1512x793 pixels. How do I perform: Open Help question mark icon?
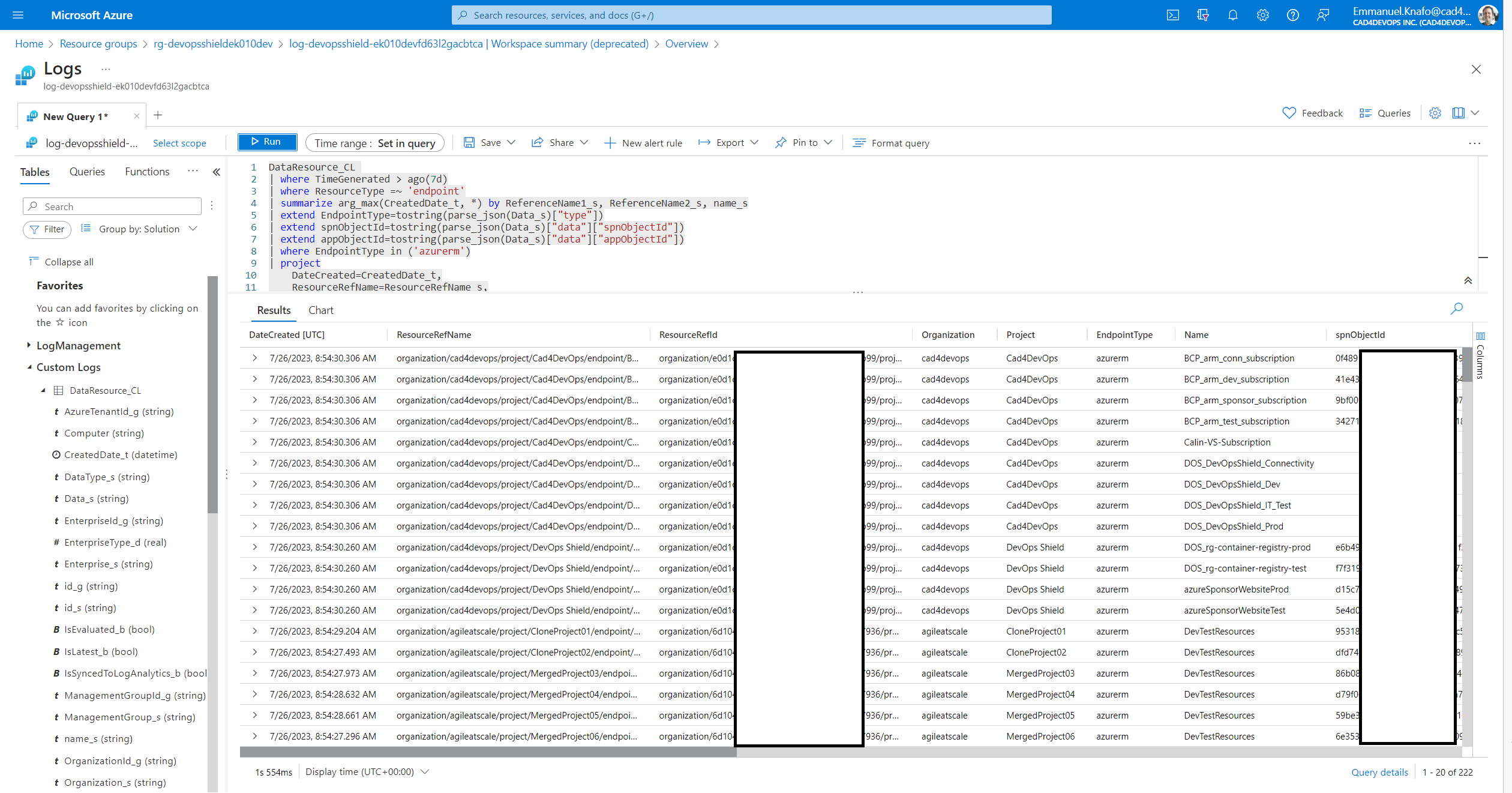(1292, 15)
